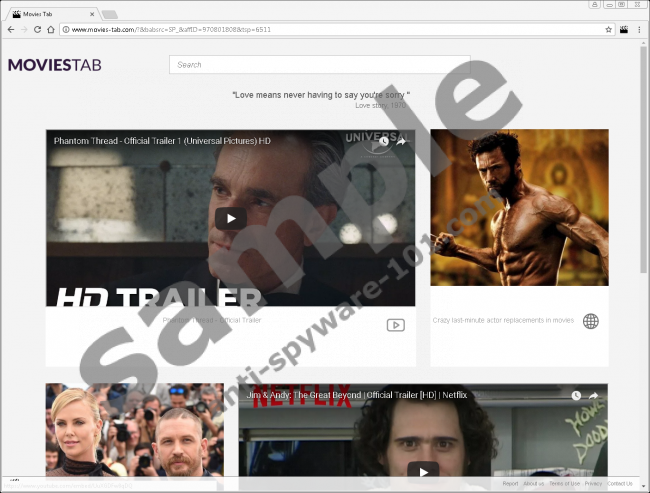
Task: Open the Privacy footer link
Action: point(593,483)
